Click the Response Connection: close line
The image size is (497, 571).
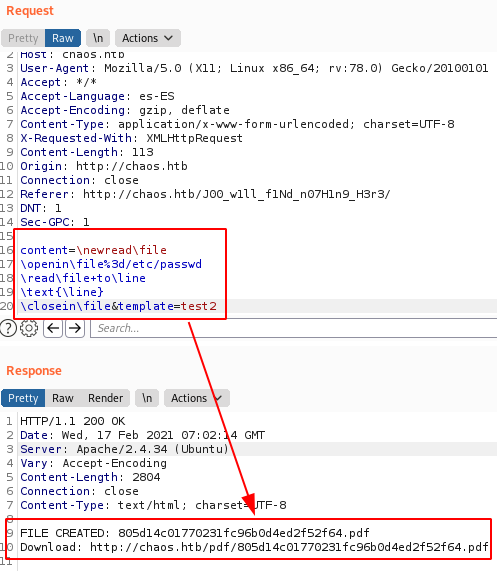(x=79, y=491)
